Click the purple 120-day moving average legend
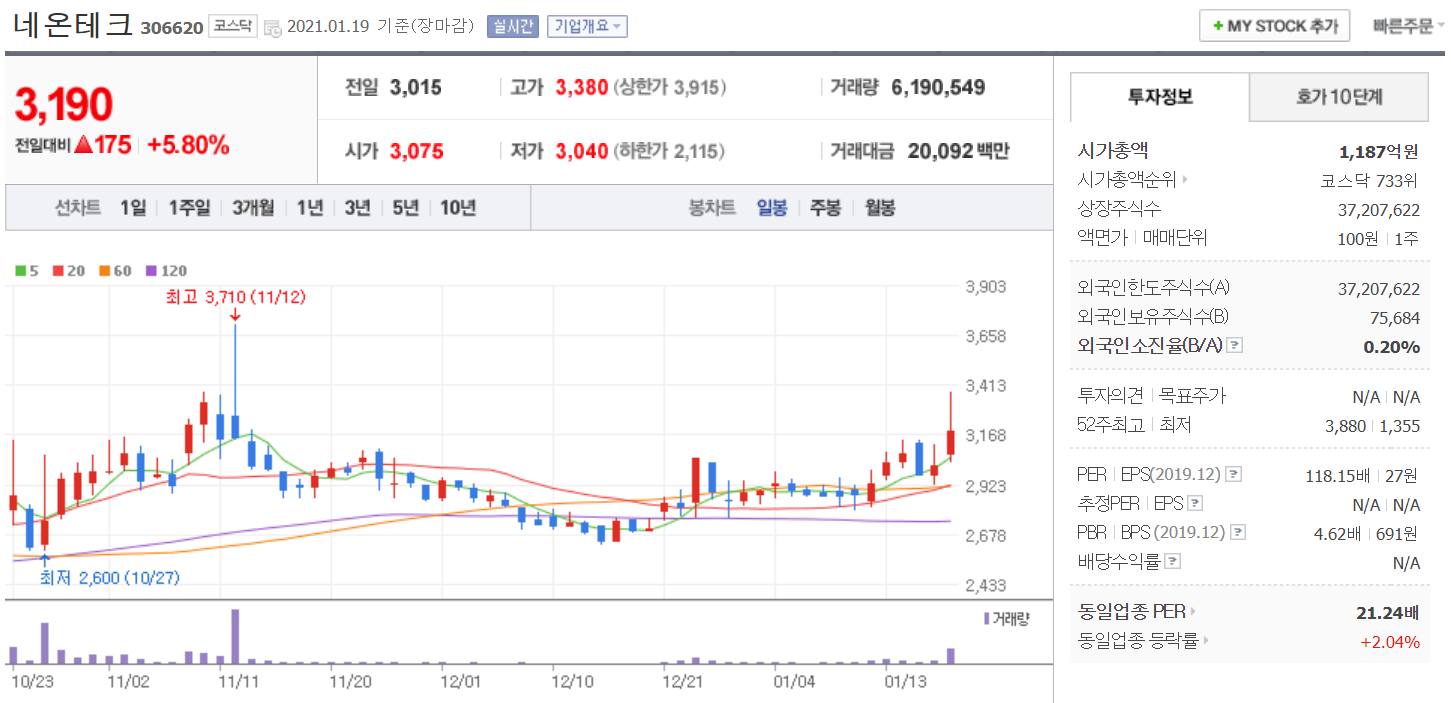Image resolution: width=1451 pixels, height=703 pixels. 167,271
